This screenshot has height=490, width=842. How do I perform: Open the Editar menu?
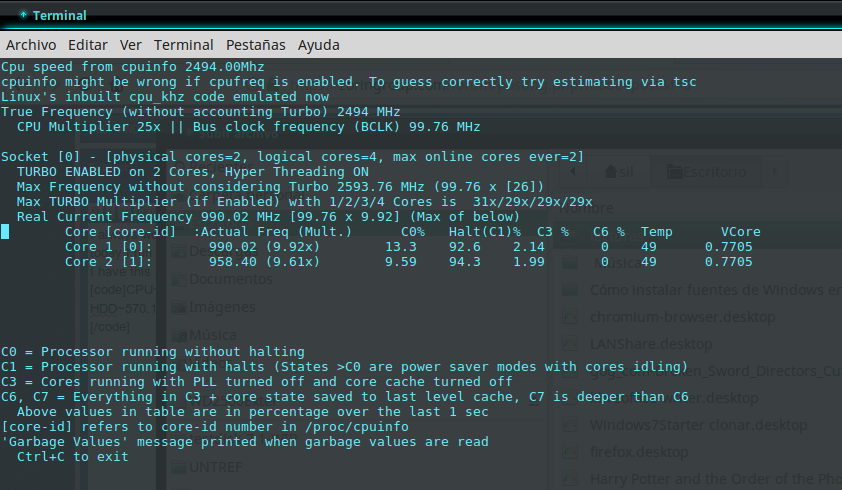tap(88, 45)
